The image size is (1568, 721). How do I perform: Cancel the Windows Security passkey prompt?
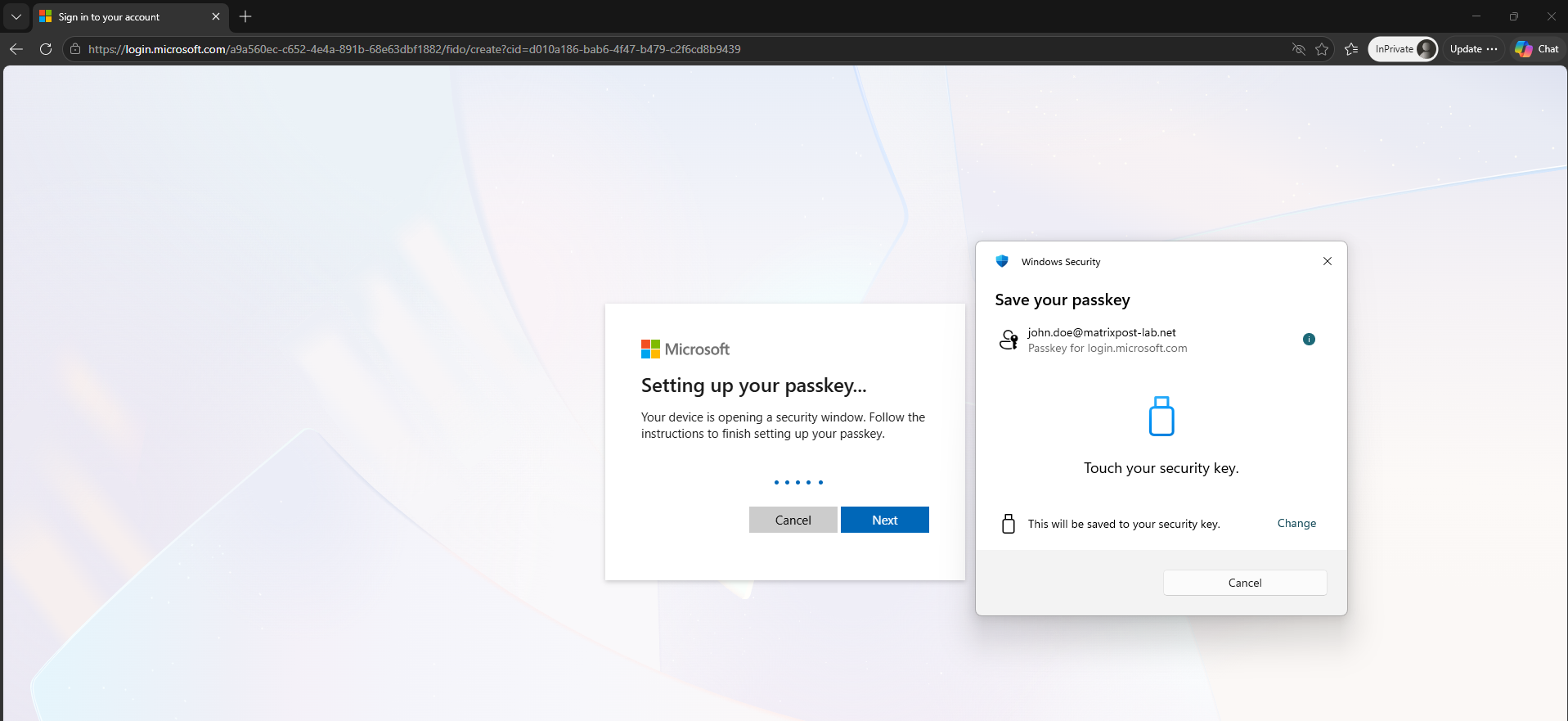[x=1245, y=583]
